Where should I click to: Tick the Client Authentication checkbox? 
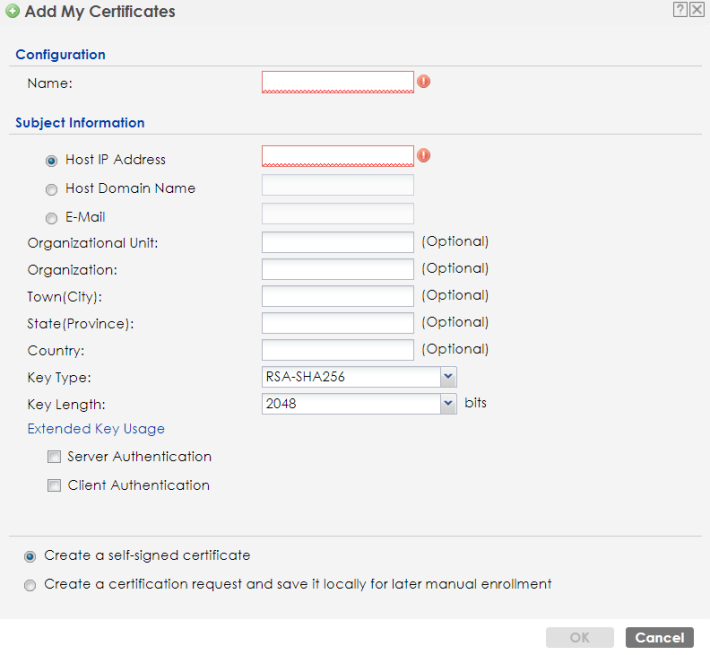pos(54,486)
